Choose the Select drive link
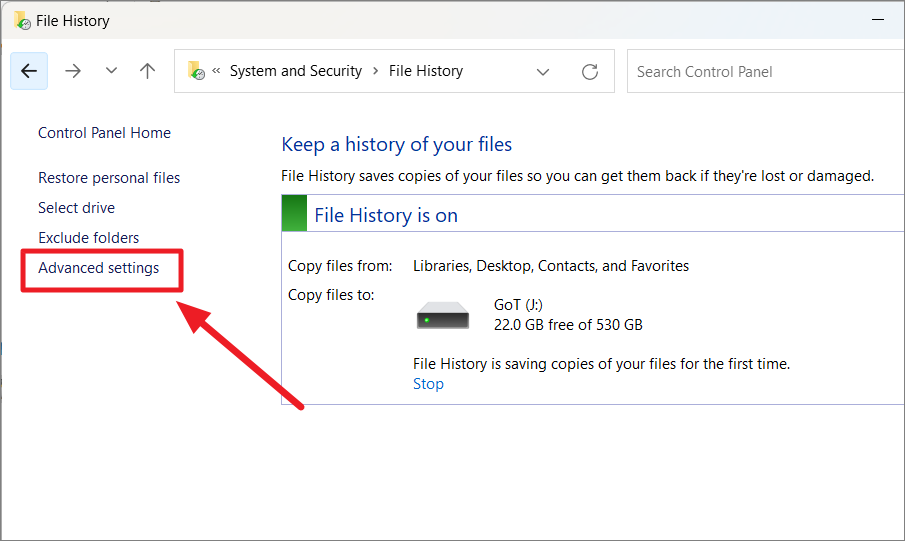Image resolution: width=905 pixels, height=541 pixels. tap(76, 208)
